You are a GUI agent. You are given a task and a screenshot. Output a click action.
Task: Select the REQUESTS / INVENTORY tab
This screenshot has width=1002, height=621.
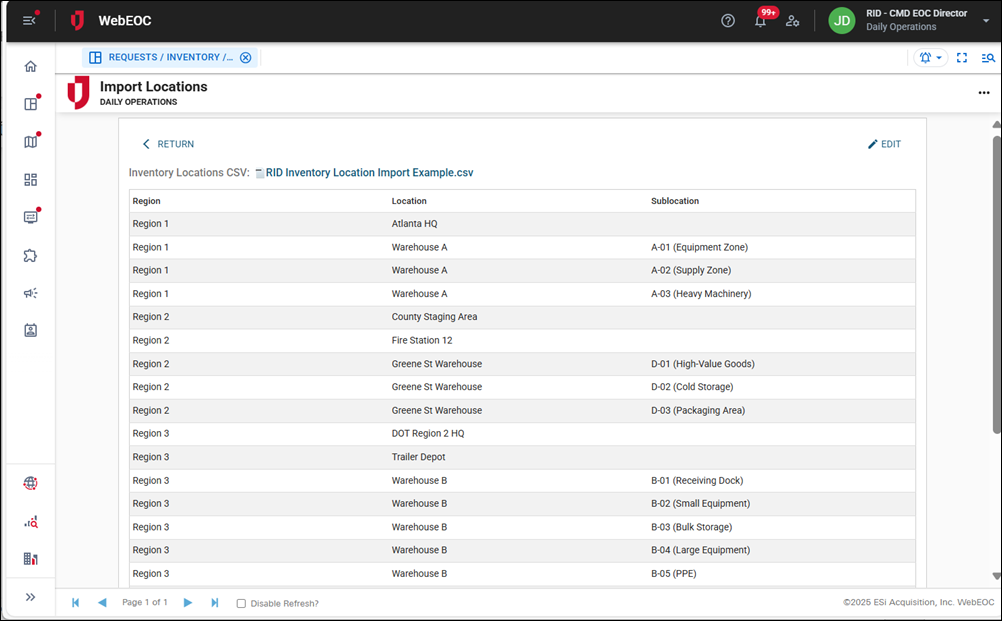pyautogui.click(x=167, y=57)
